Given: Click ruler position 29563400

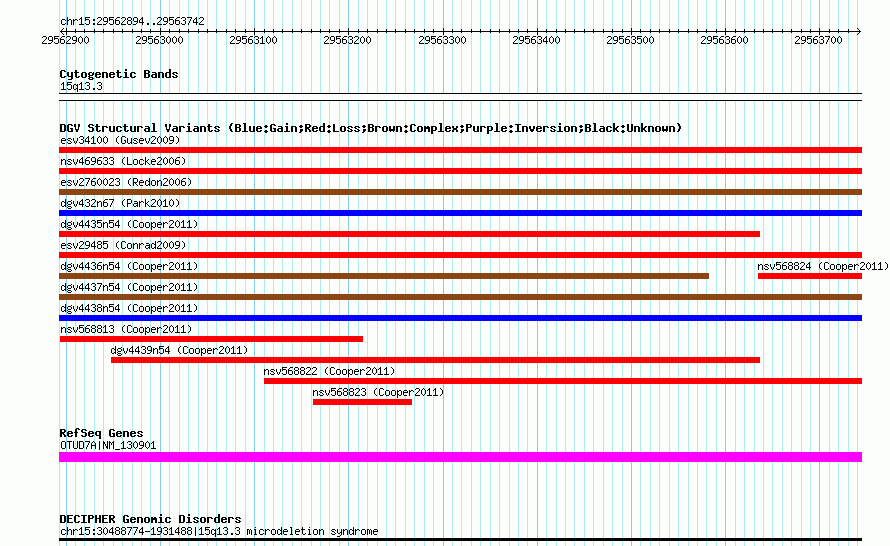Looking at the screenshot, I should 536,40.
